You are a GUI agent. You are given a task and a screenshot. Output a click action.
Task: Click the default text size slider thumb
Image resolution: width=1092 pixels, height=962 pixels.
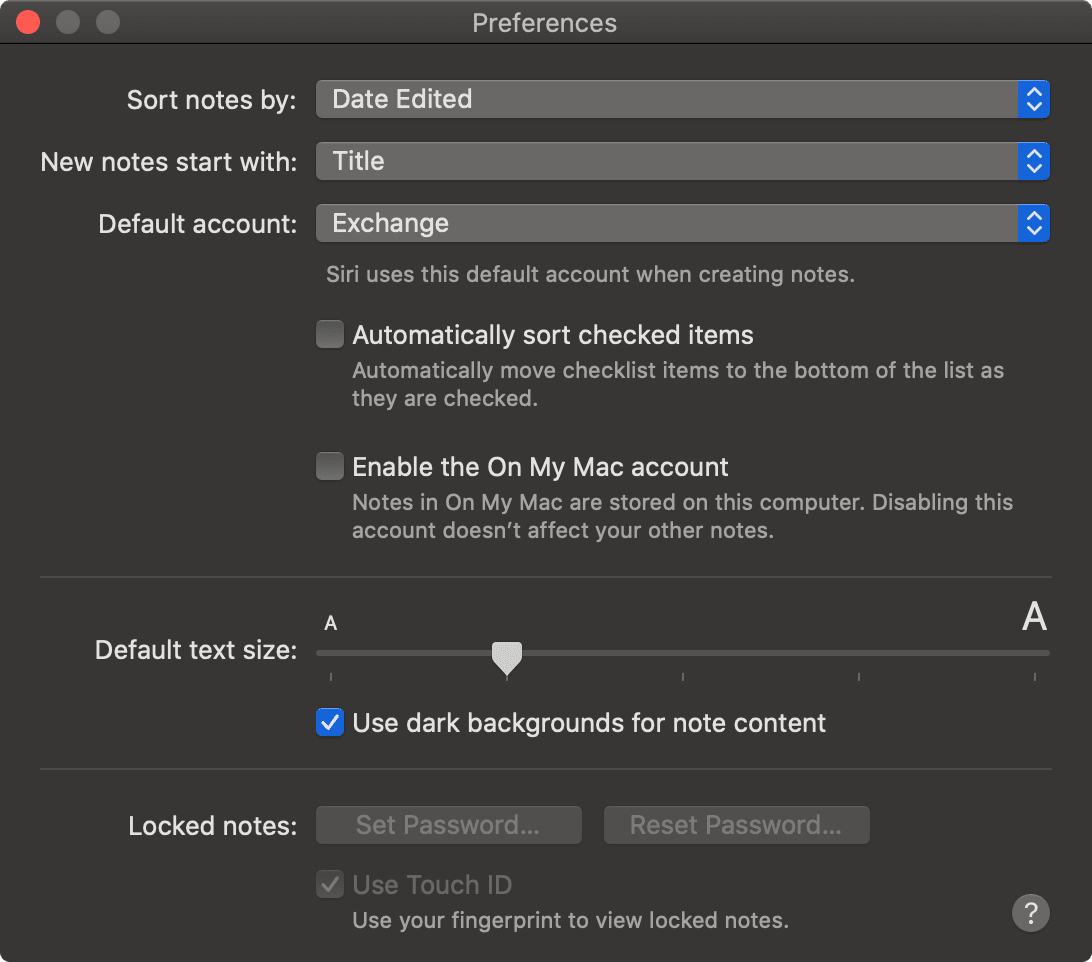pyautogui.click(x=507, y=656)
